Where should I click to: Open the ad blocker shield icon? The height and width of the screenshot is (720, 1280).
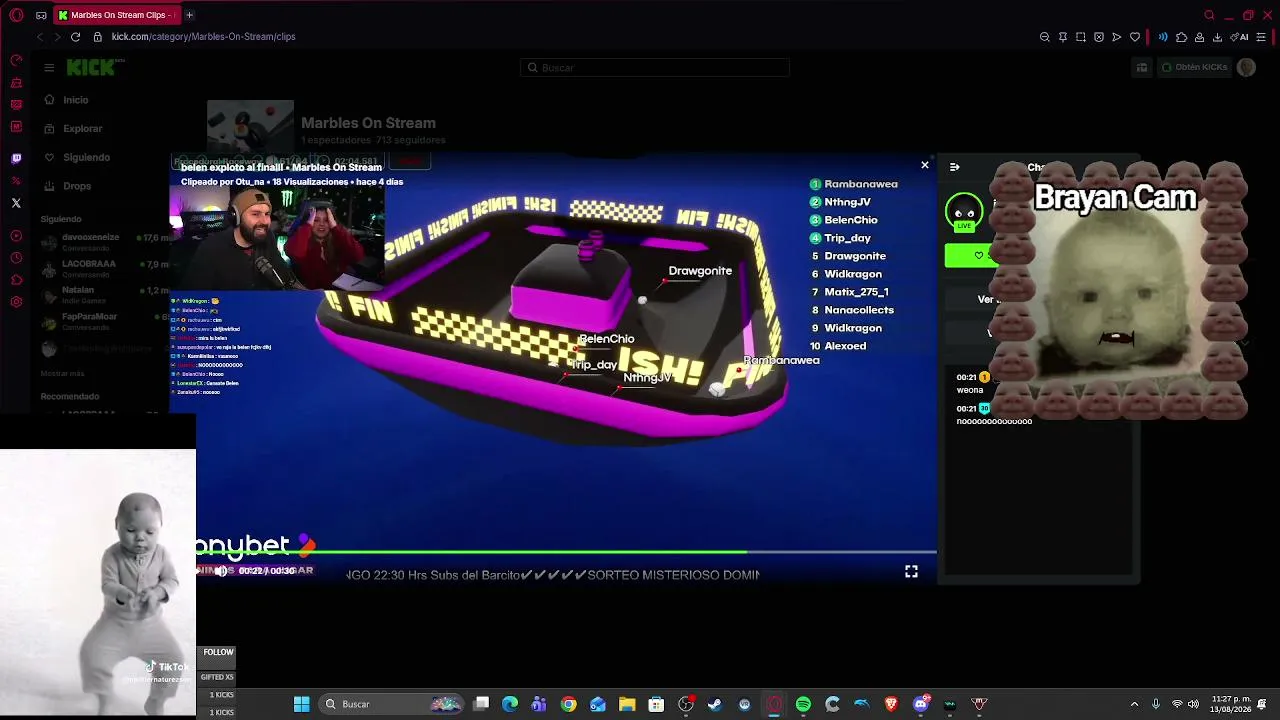click(1099, 37)
